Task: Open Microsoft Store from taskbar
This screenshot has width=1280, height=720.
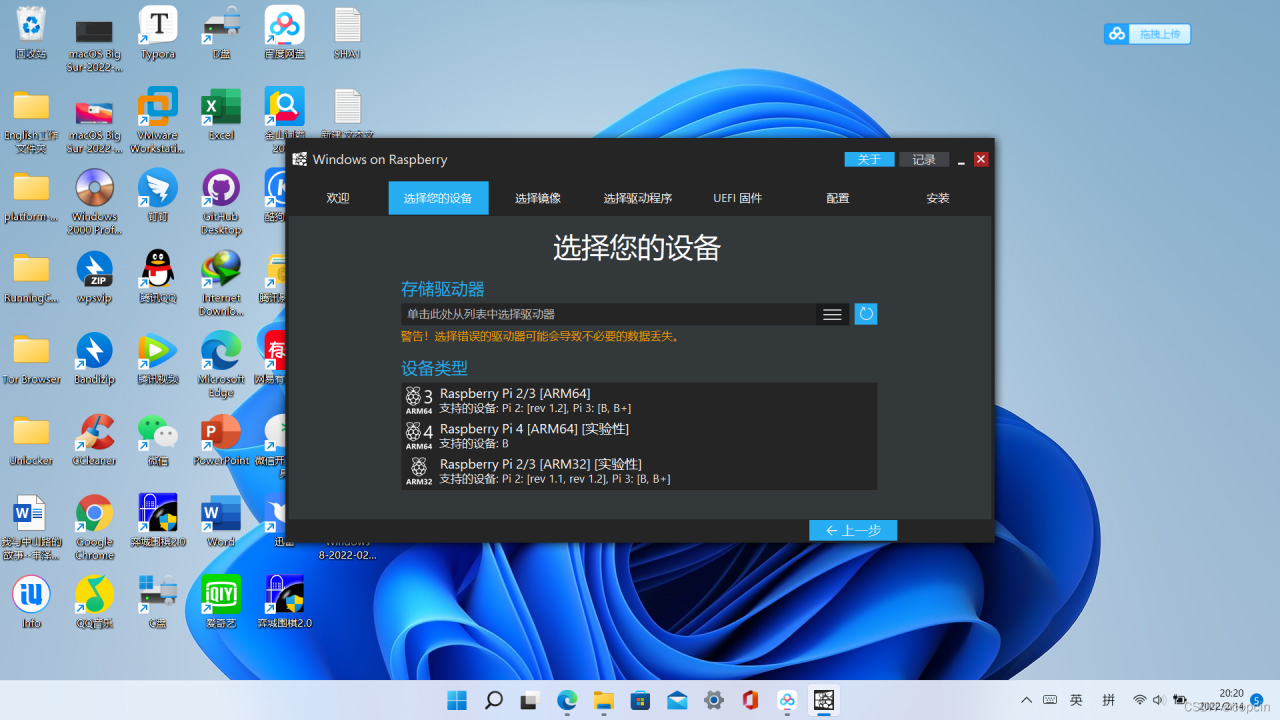Action: coord(640,700)
